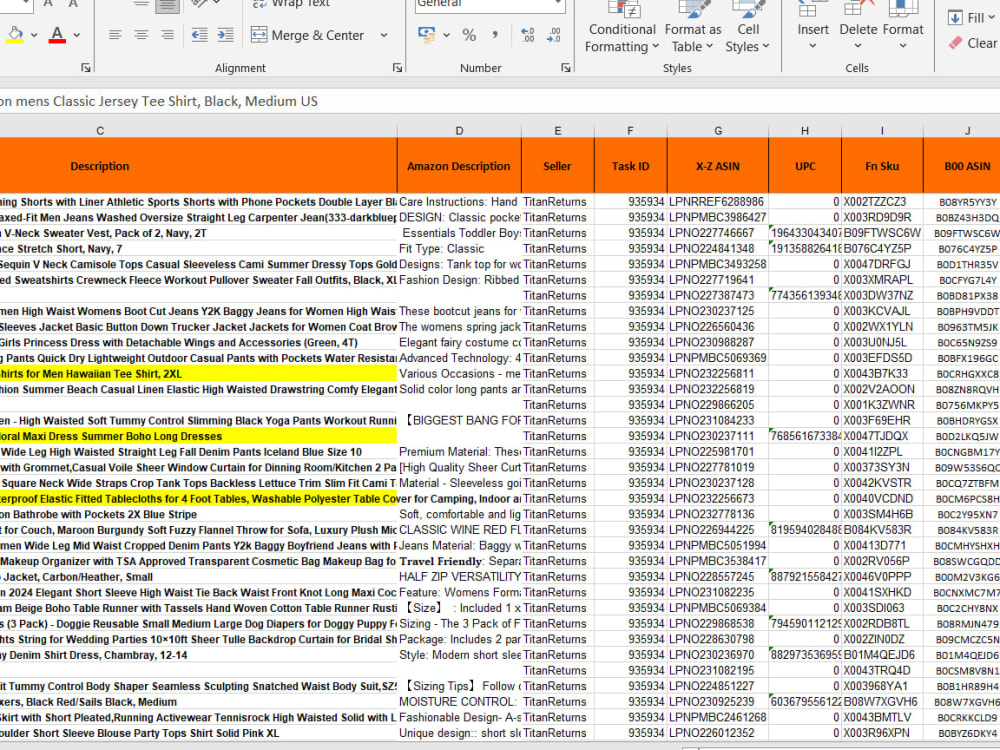Select the Amazon Description header cell

coord(459,166)
